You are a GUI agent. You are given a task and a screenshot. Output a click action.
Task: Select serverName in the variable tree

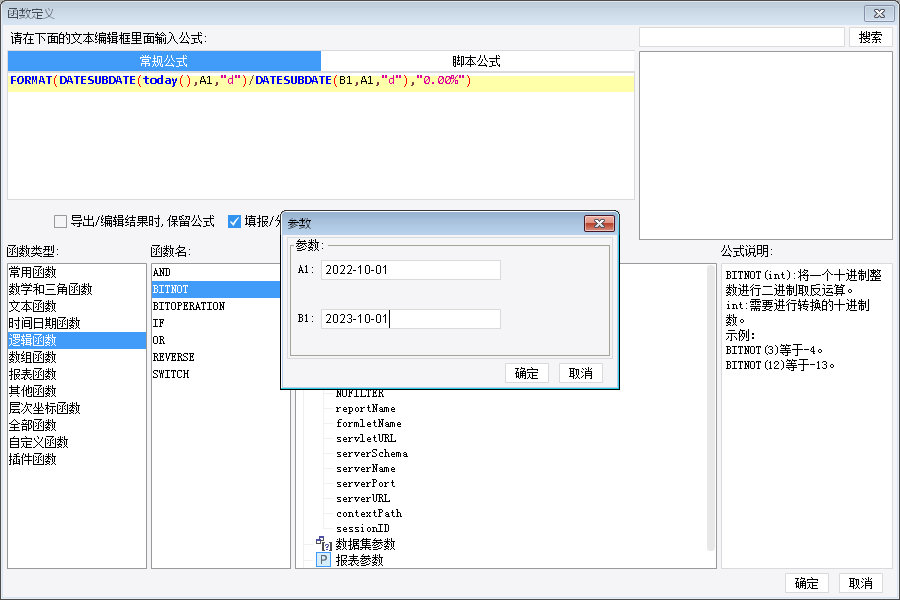(366, 469)
